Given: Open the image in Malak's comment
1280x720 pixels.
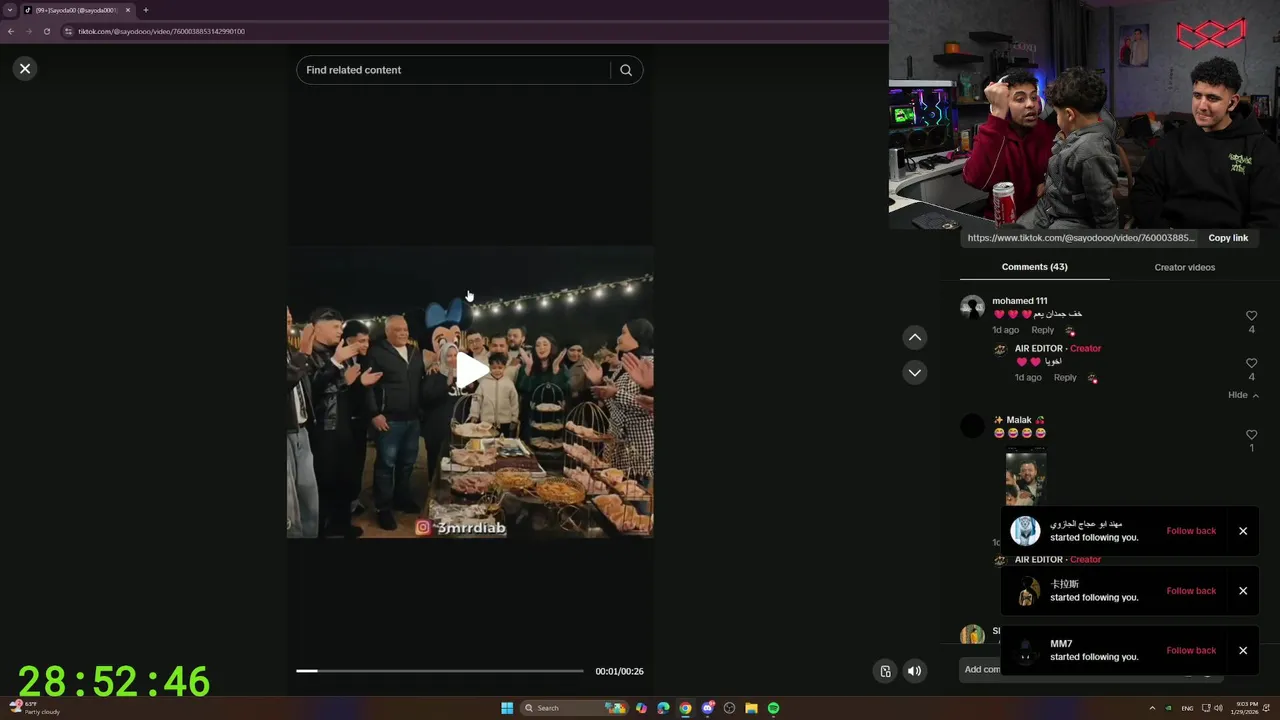Looking at the screenshot, I should coord(1025,478).
